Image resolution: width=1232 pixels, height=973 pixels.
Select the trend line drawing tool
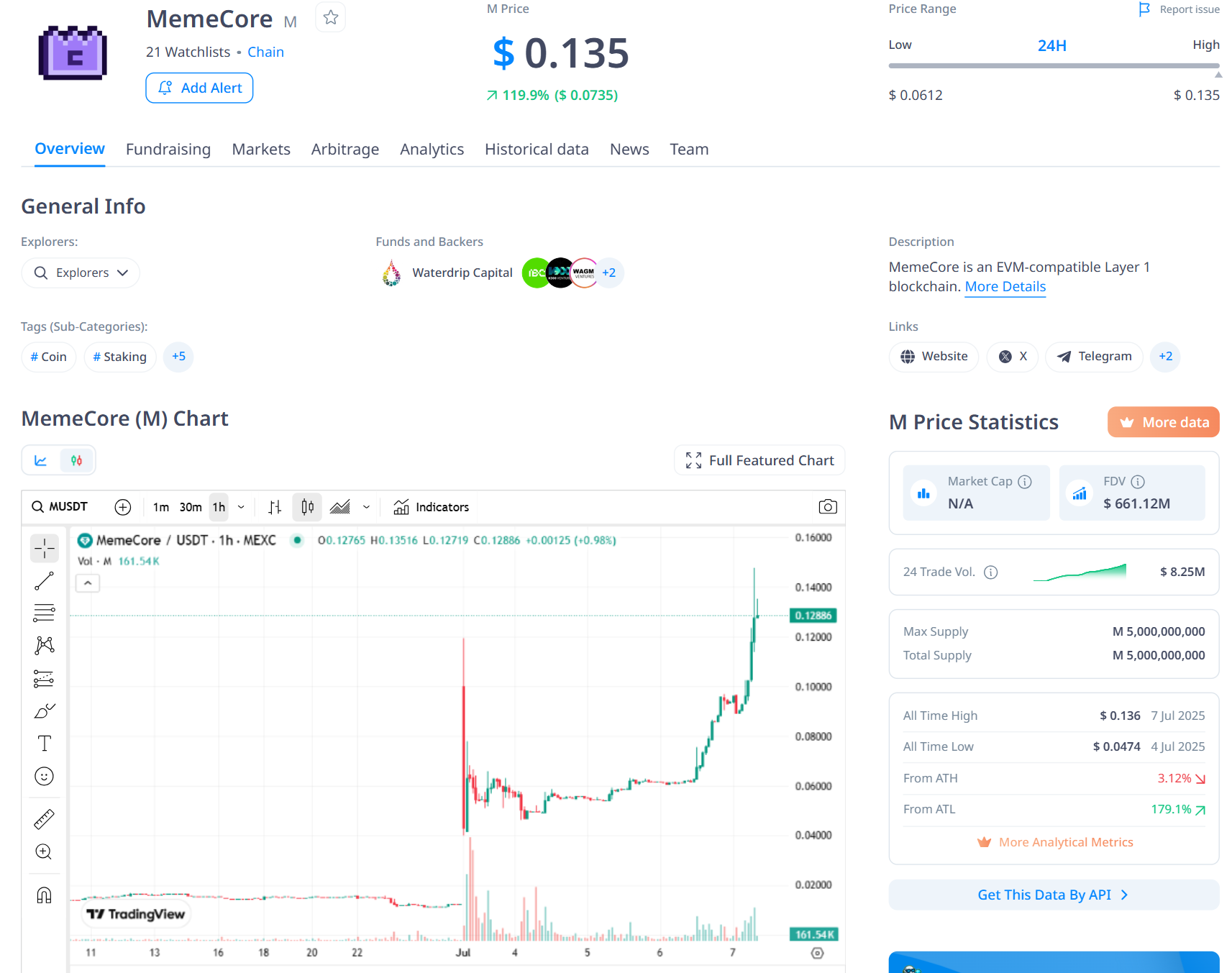click(45, 580)
